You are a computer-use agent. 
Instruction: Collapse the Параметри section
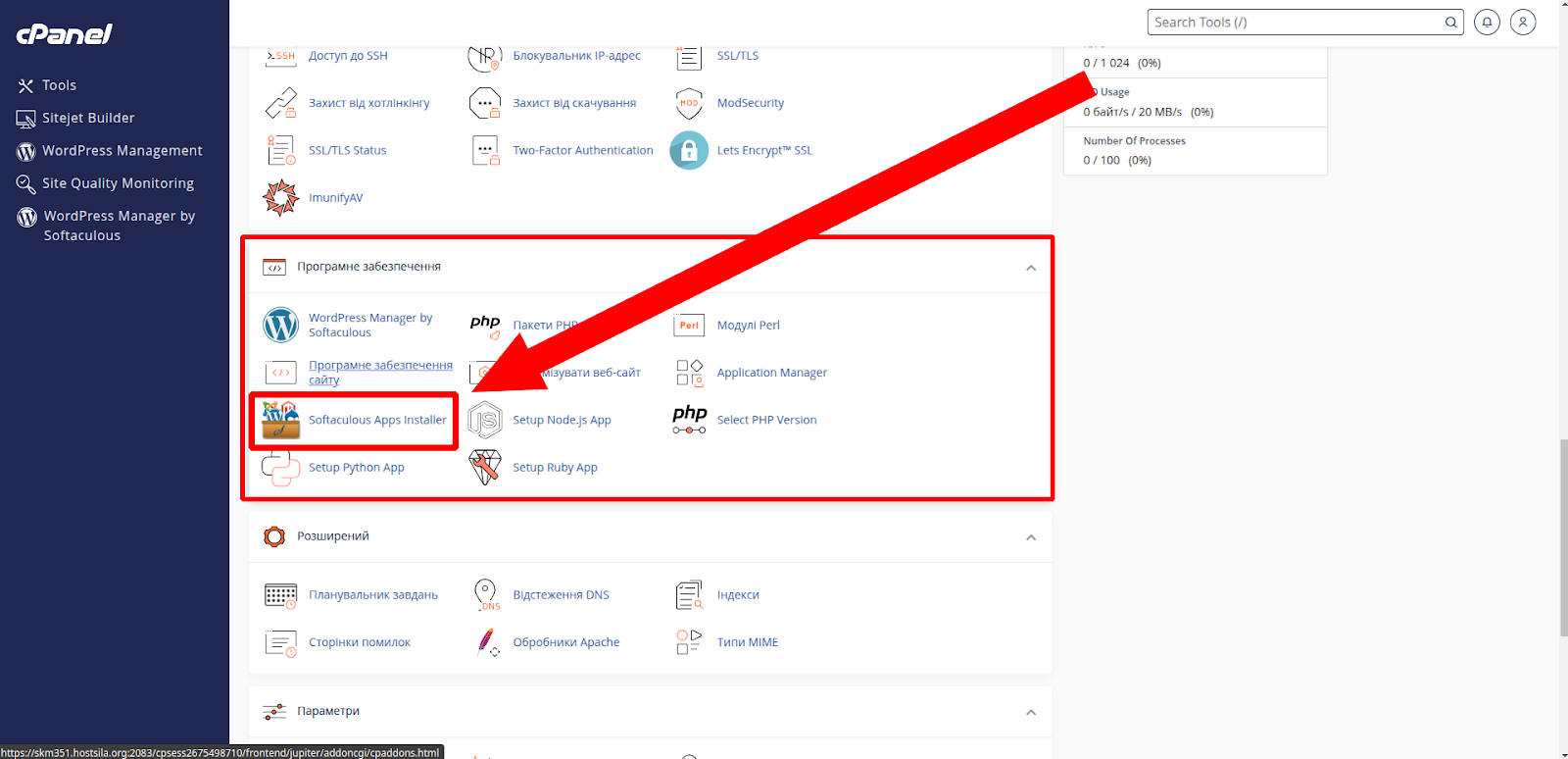click(x=1031, y=712)
